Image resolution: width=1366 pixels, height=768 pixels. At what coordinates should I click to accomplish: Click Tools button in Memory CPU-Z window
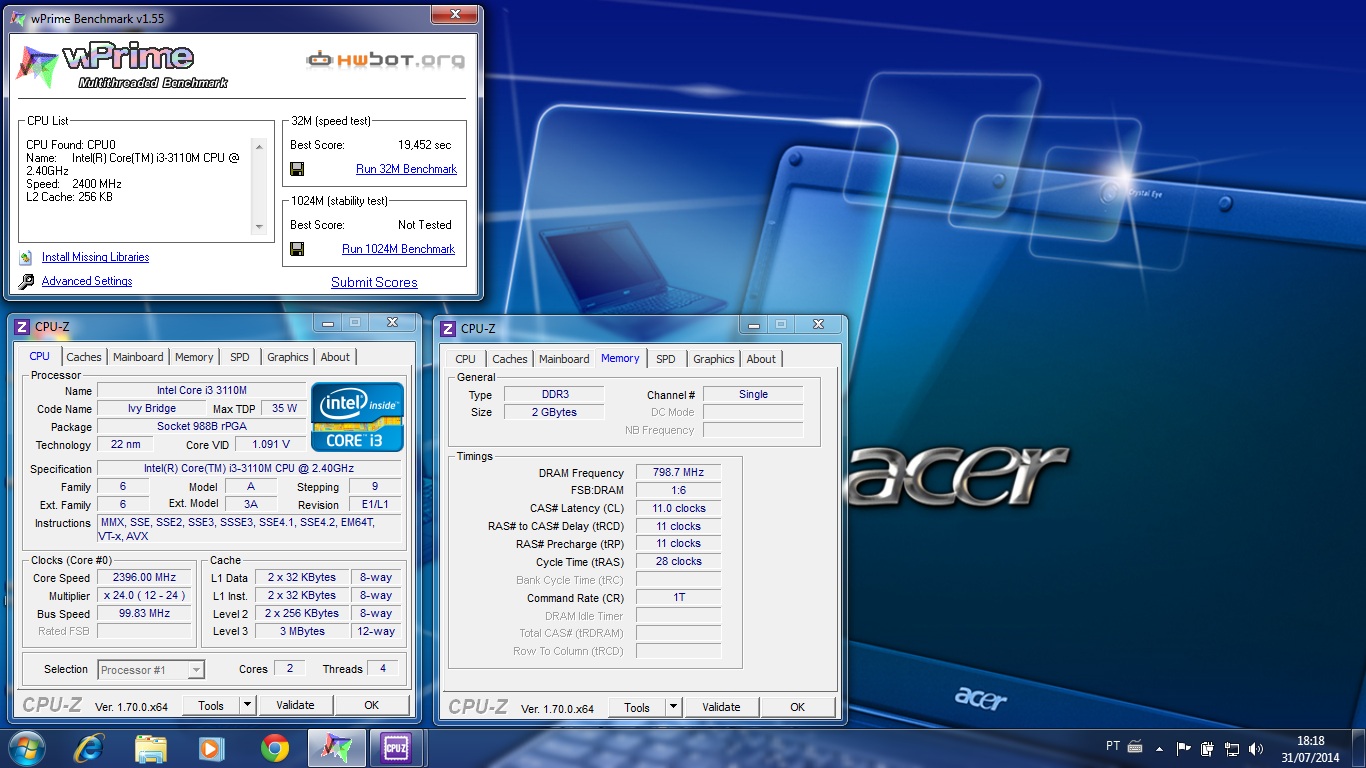[x=637, y=707]
